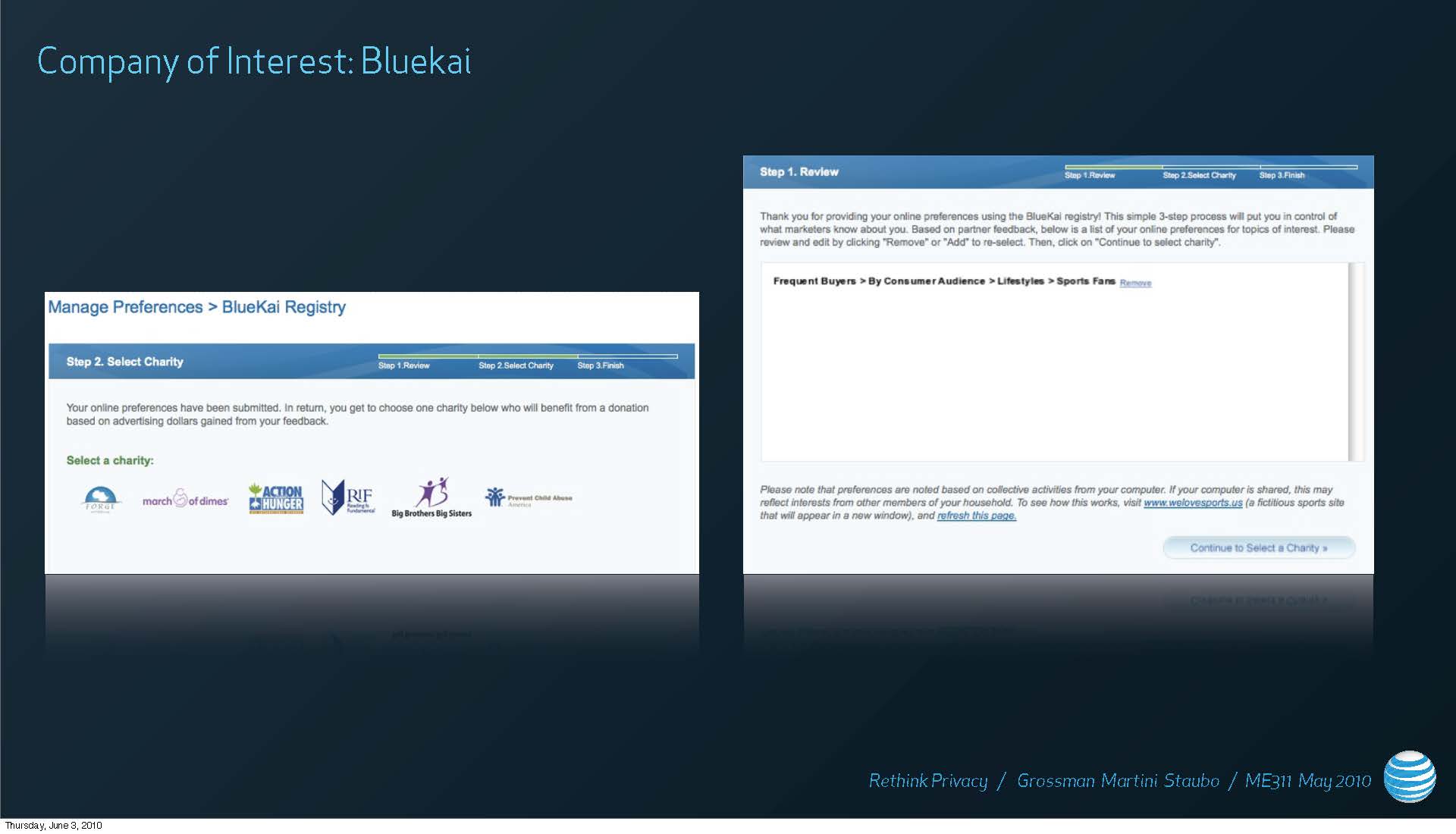1456x834 pixels.
Task: Click the Frequent Buyers category text
Action: click(x=814, y=281)
